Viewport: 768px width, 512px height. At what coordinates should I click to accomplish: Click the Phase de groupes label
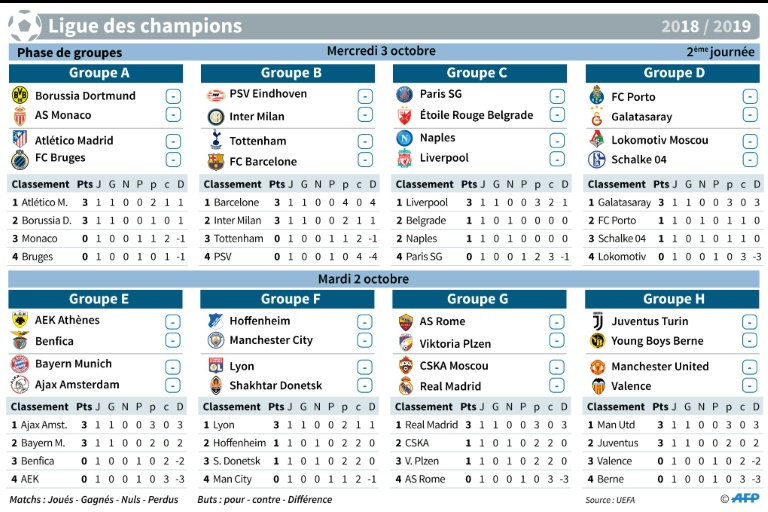(69, 52)
